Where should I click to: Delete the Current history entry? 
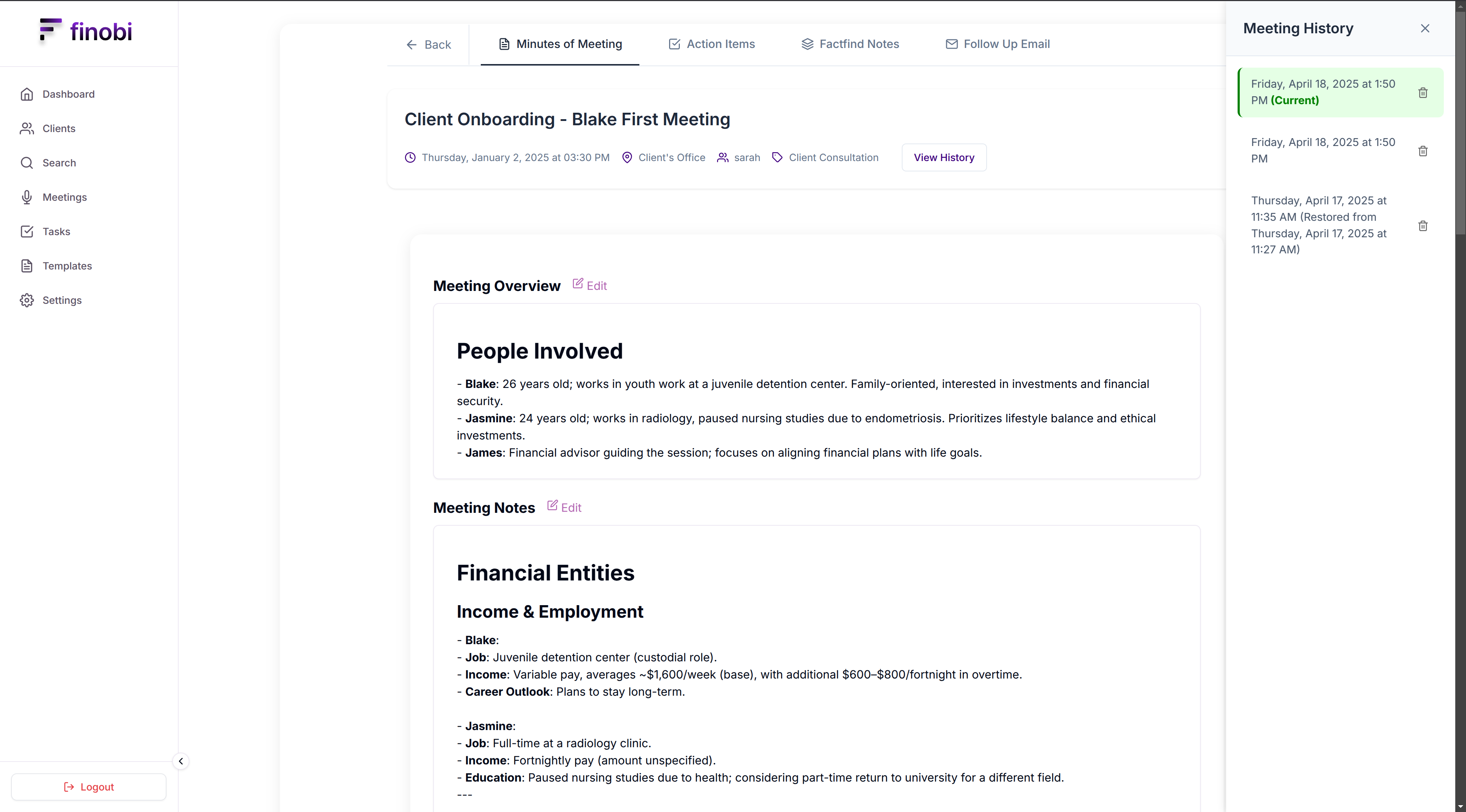(1423, 93)
